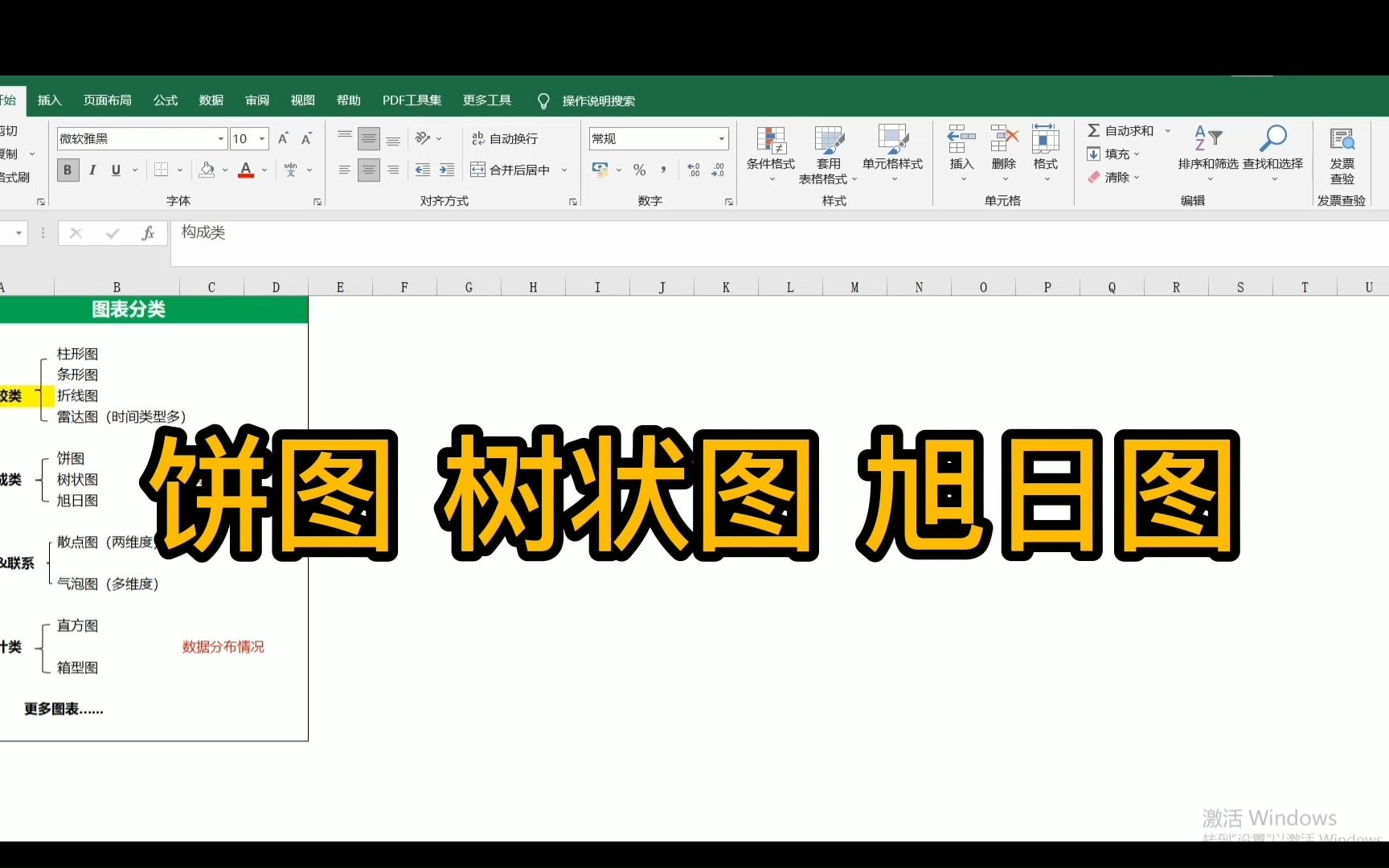Click the 更多工具 tab
The height and width of the screenshot is (868, 1389).
coord(487,100)
